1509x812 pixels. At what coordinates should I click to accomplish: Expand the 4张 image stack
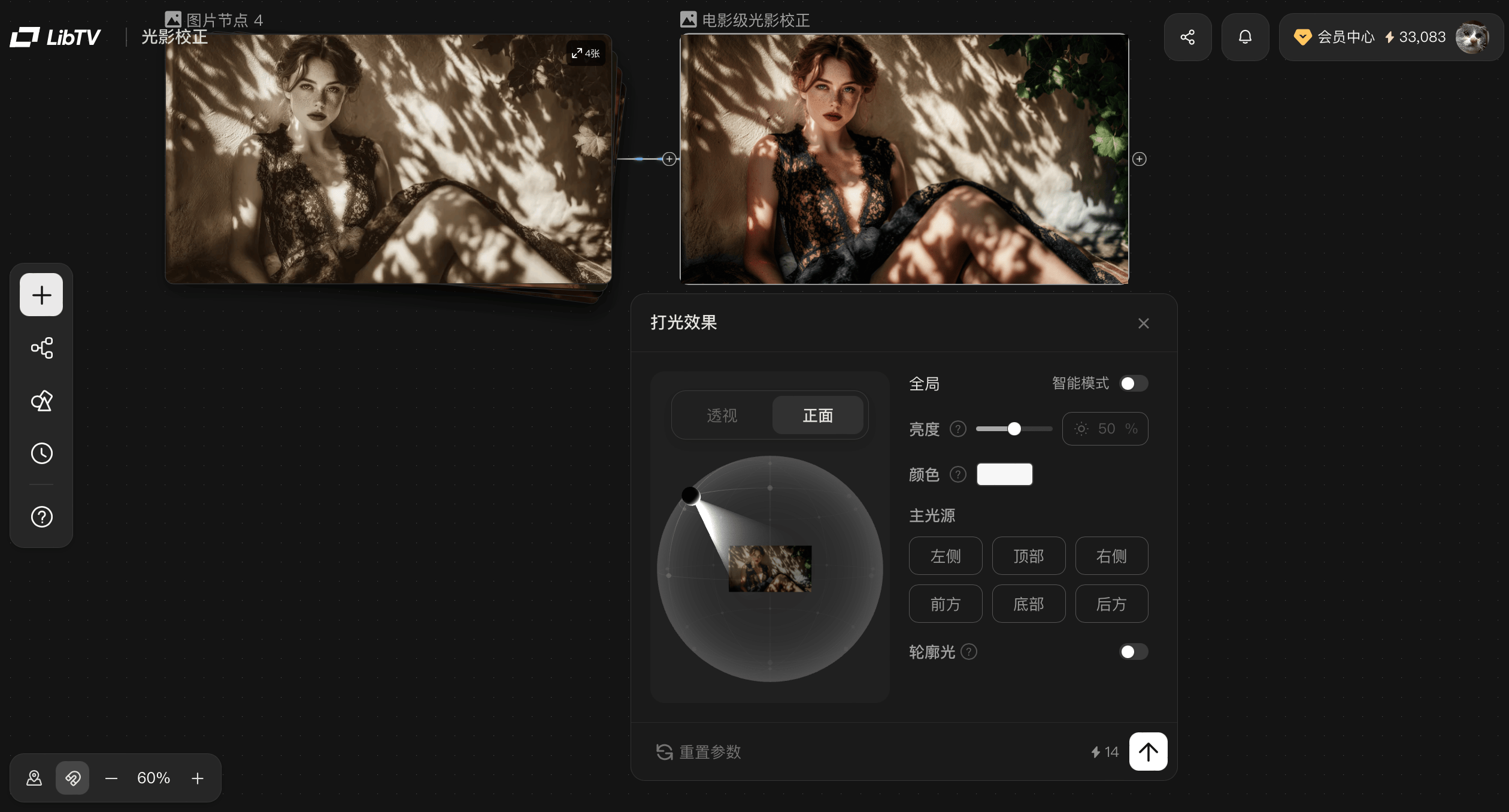(x=586, y=53)
